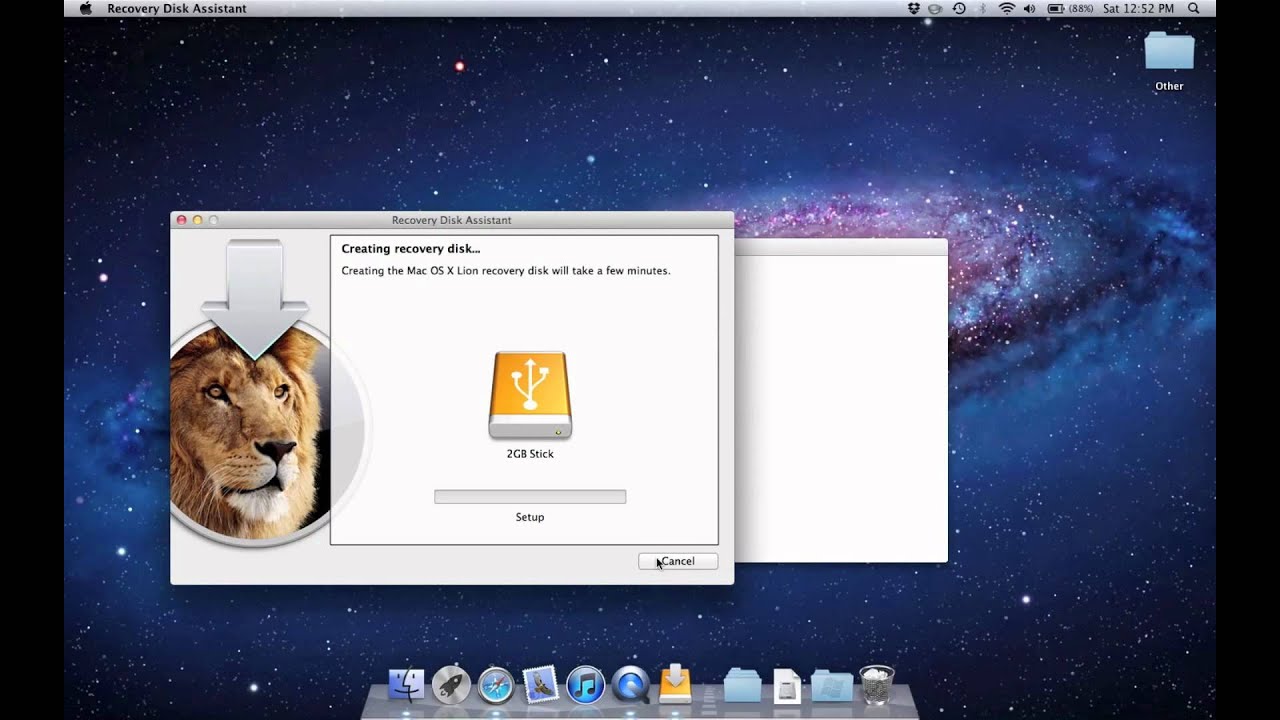This screenshot has height=720, width=1280.
Task: Click the 2GB Stick USB drive icon
Action: (530, 395)
